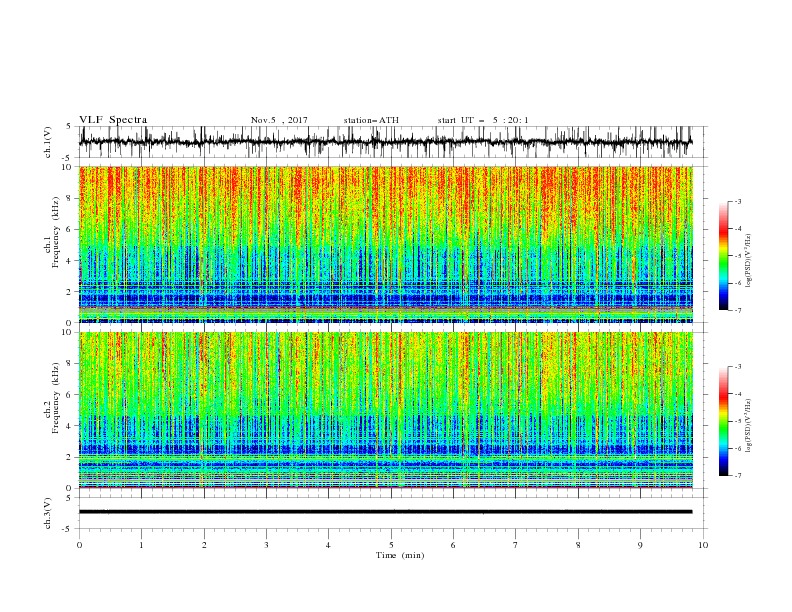792x612 pixels.
Task: Click the "4" tick on the time axis
Action: coord(328,545)
